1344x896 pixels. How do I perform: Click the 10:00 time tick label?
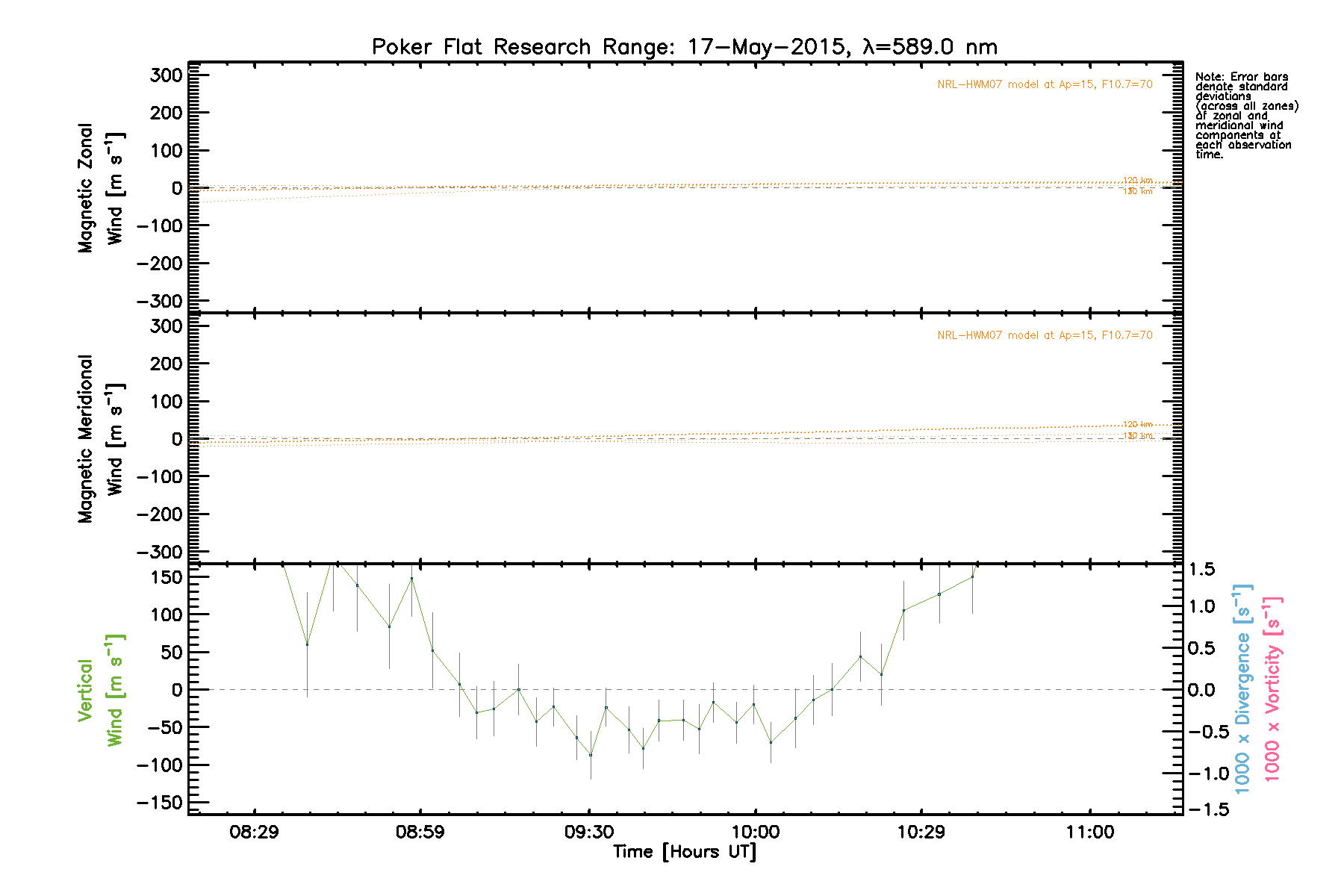click(756, 833)
